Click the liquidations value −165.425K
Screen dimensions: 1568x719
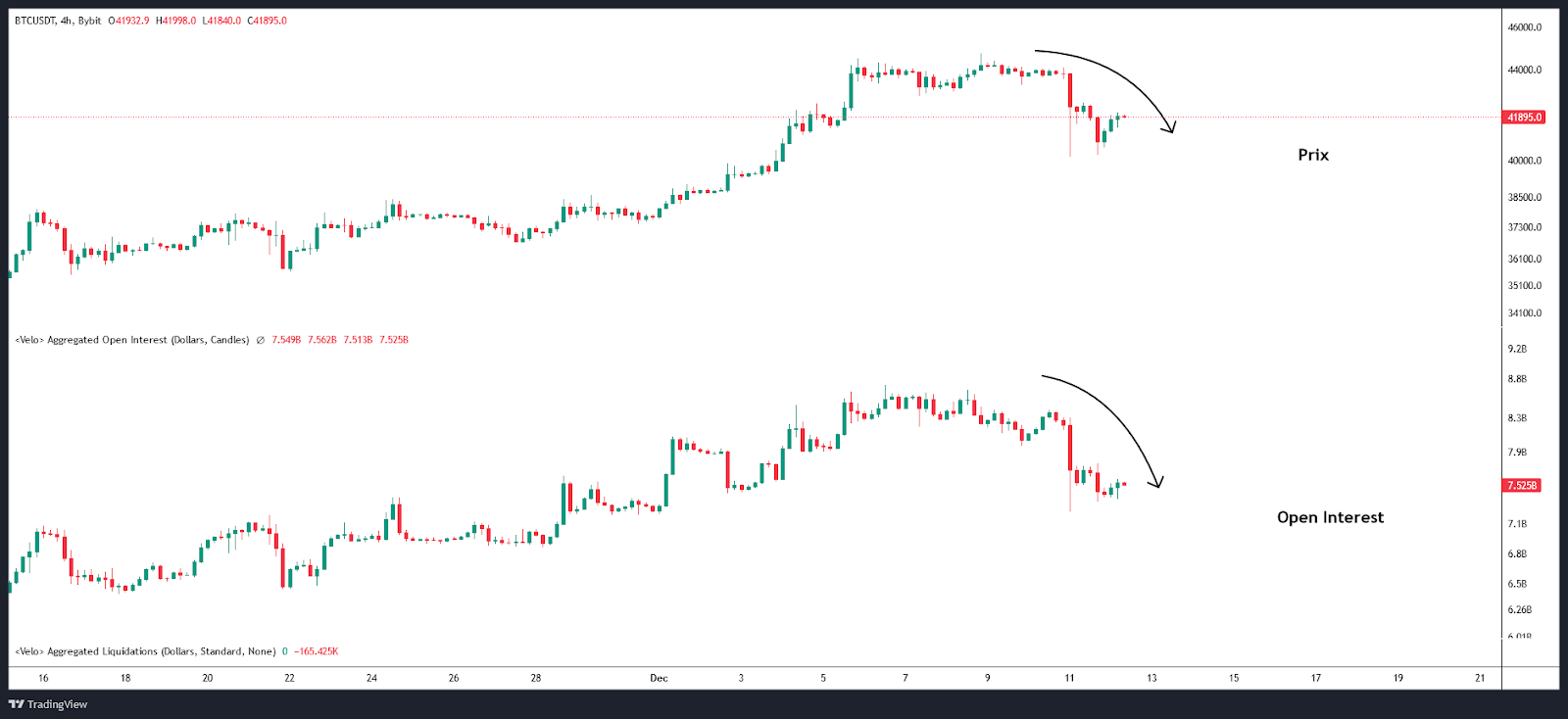316,651
